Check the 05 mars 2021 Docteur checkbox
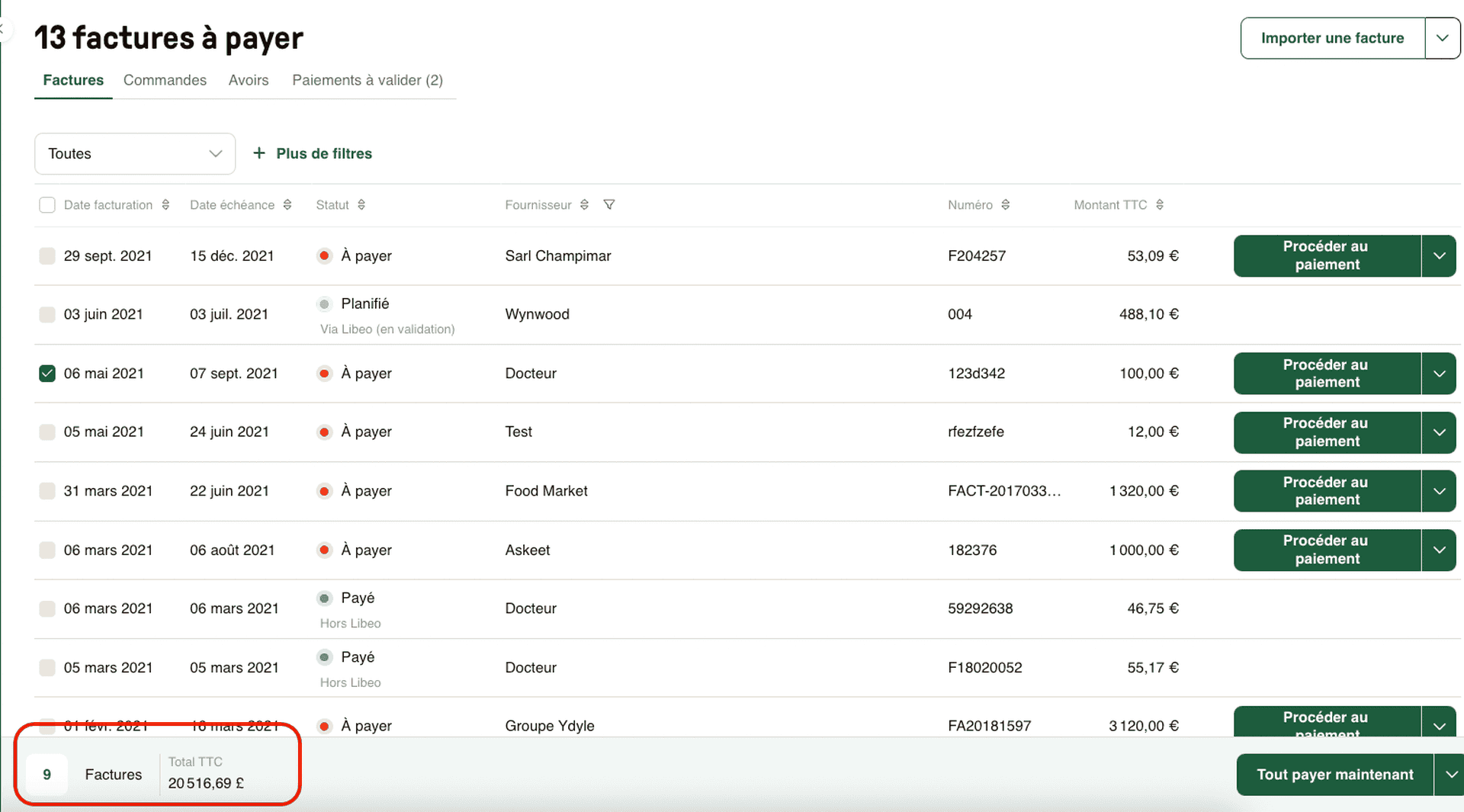Screen dimensions: 1464x812 click(47, 668)
